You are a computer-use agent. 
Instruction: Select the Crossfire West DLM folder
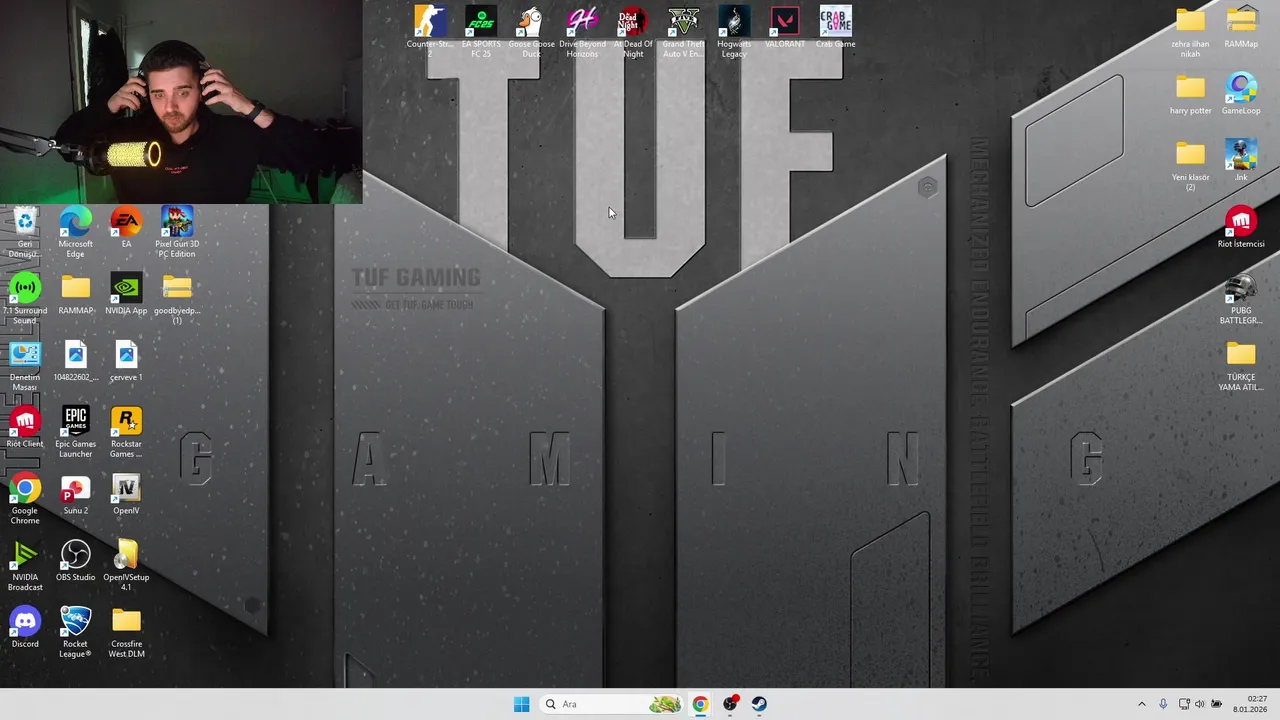[126, 621]
